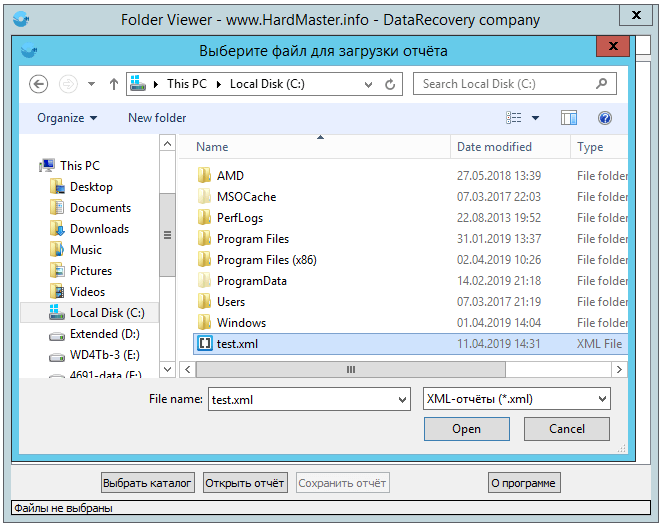Screen dimensions: 663x526
Task: Select Downloads in the navigation pane
Action: pos(99,229)
